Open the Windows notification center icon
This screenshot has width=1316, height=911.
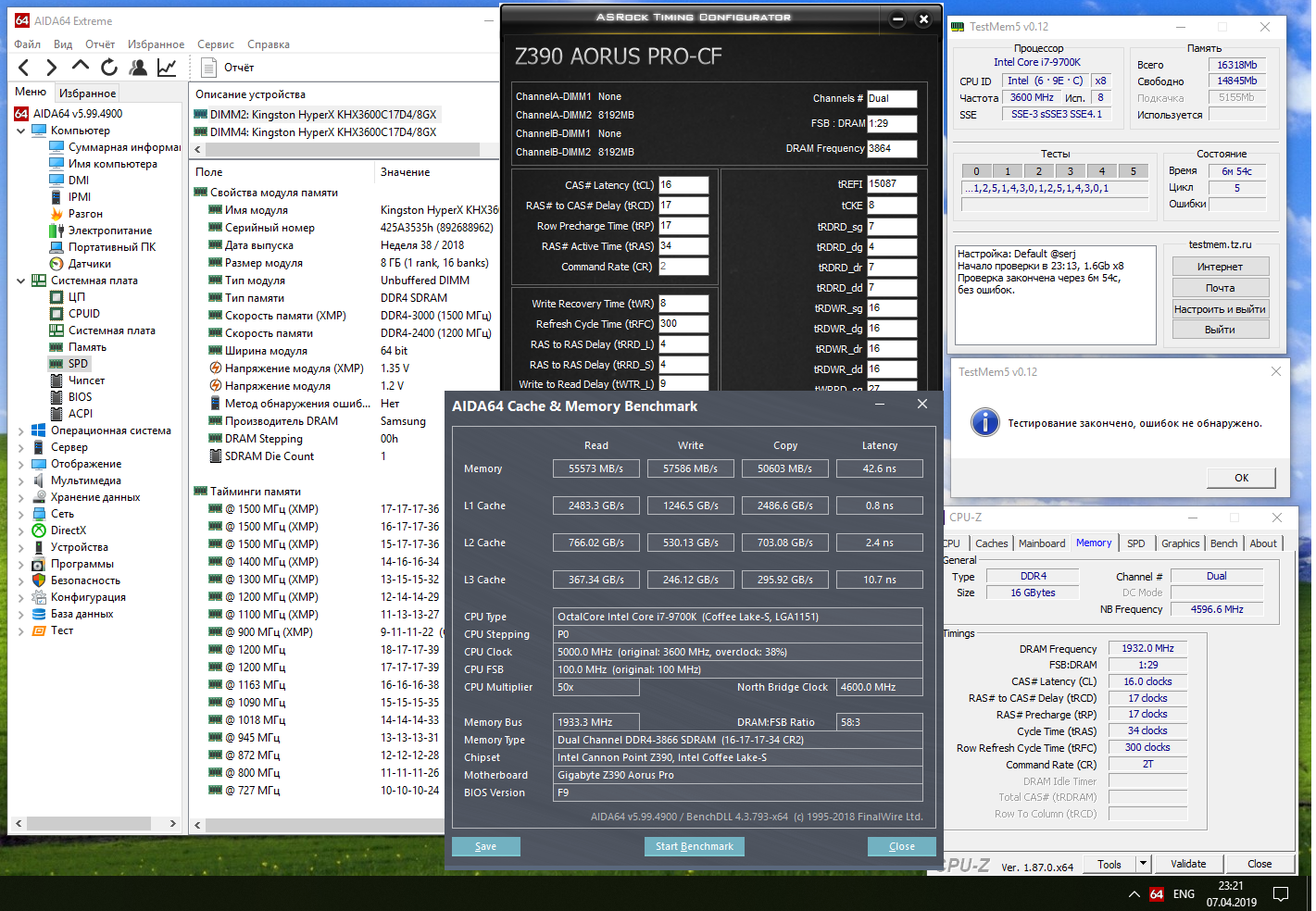coord(1281,894)
